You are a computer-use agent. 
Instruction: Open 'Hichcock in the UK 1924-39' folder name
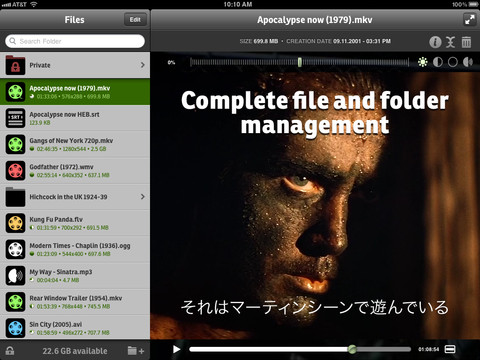[x=68, y=197]
